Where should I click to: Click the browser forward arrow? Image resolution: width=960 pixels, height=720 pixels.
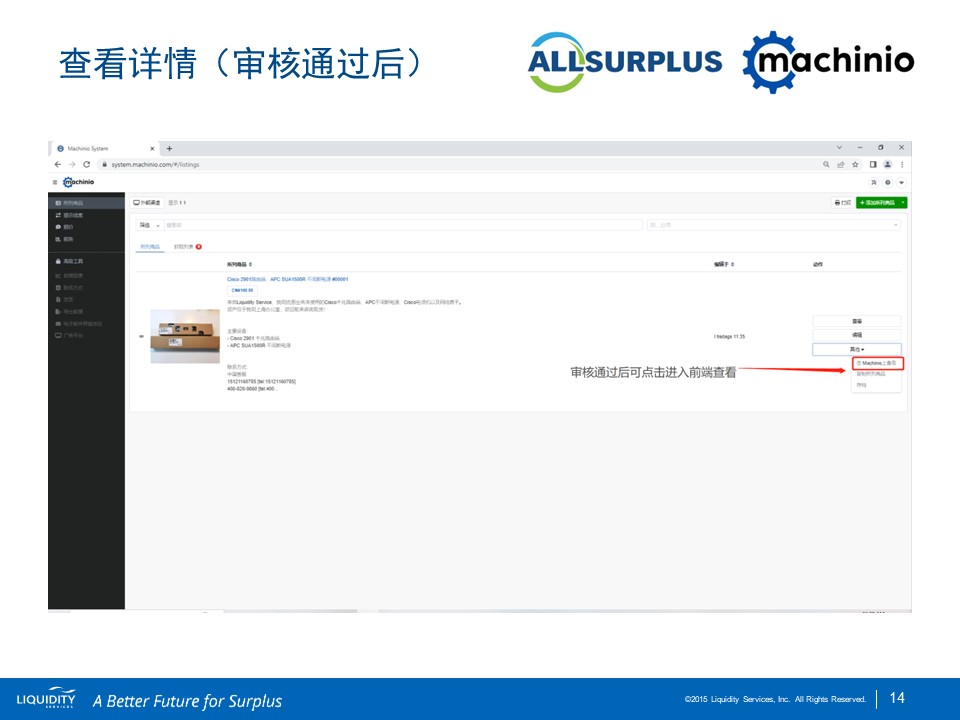coord(72,164)
